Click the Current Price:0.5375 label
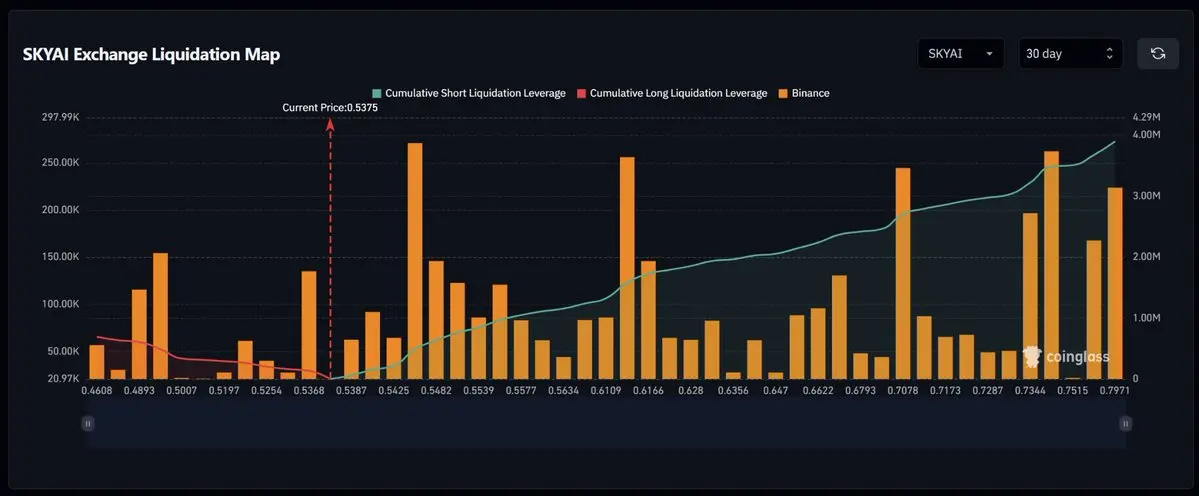This screenshot has width=1199, height=496. 330,108
